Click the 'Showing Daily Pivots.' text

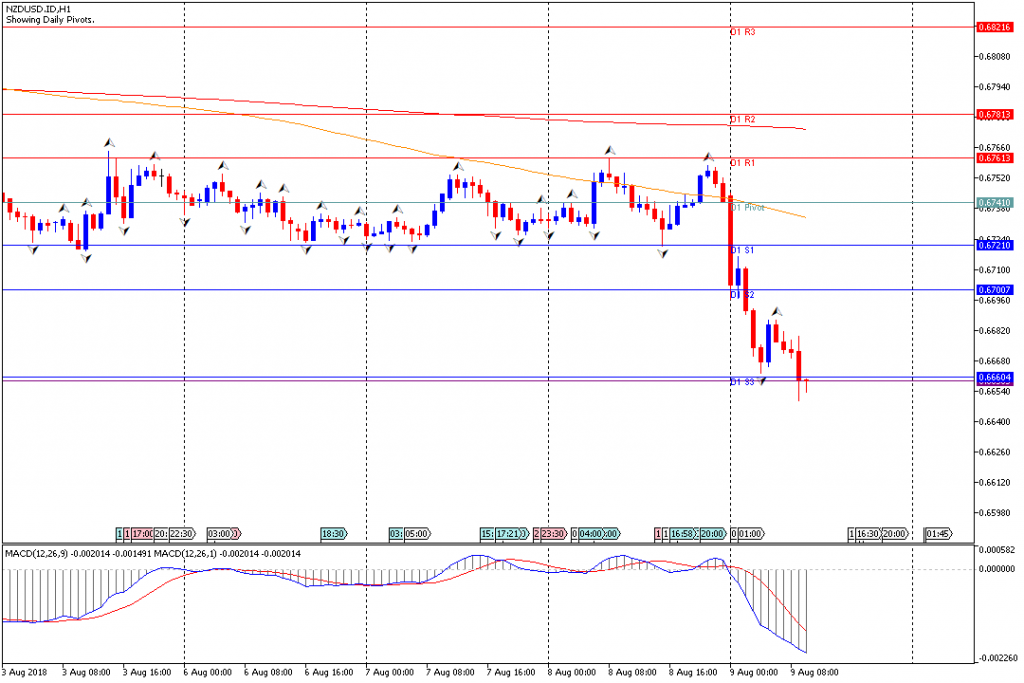[x=51, y=20]
